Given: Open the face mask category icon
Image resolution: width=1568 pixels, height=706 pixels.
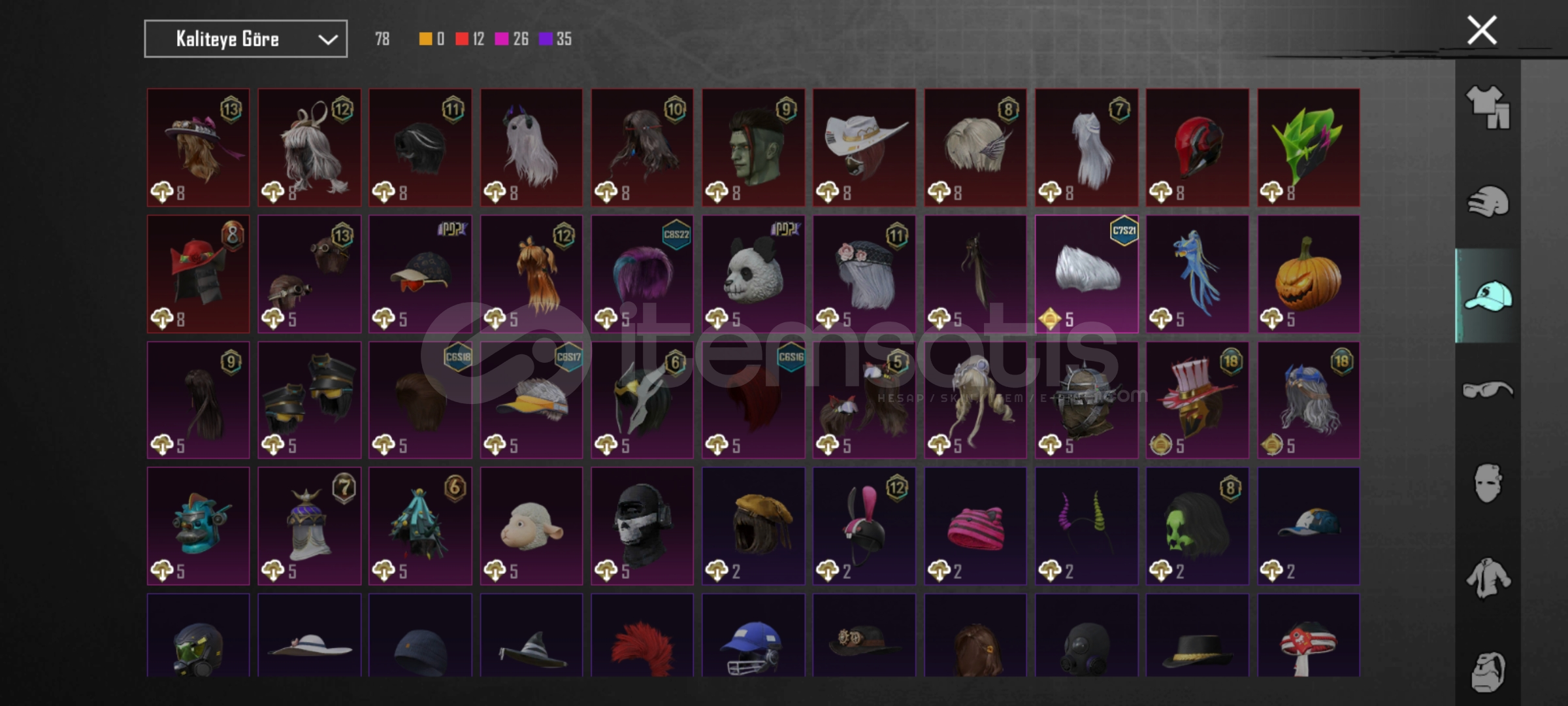Looking at the screenshot, I should pyautogui.click(x=1488, y=483).
